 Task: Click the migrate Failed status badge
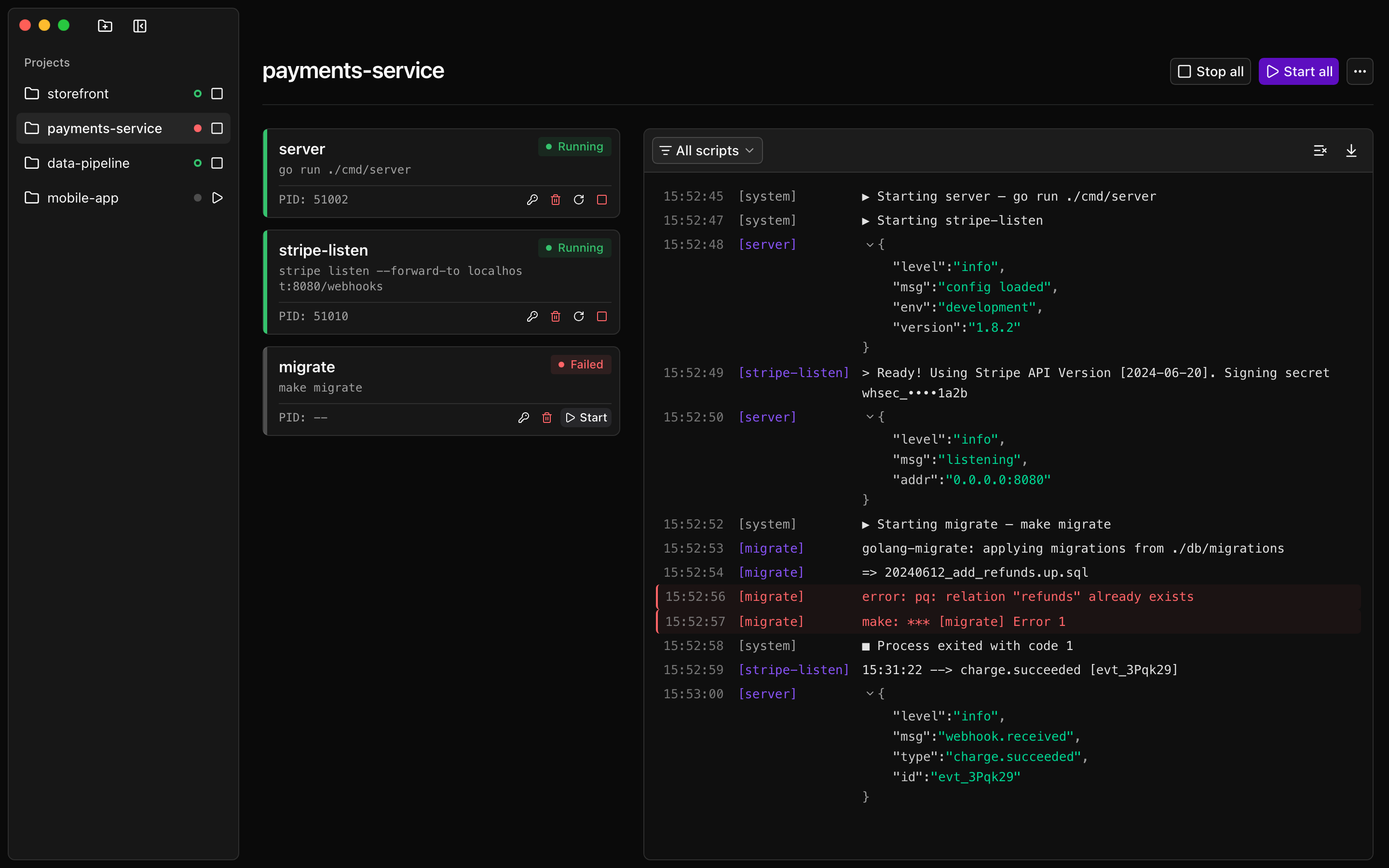point(581,365)
